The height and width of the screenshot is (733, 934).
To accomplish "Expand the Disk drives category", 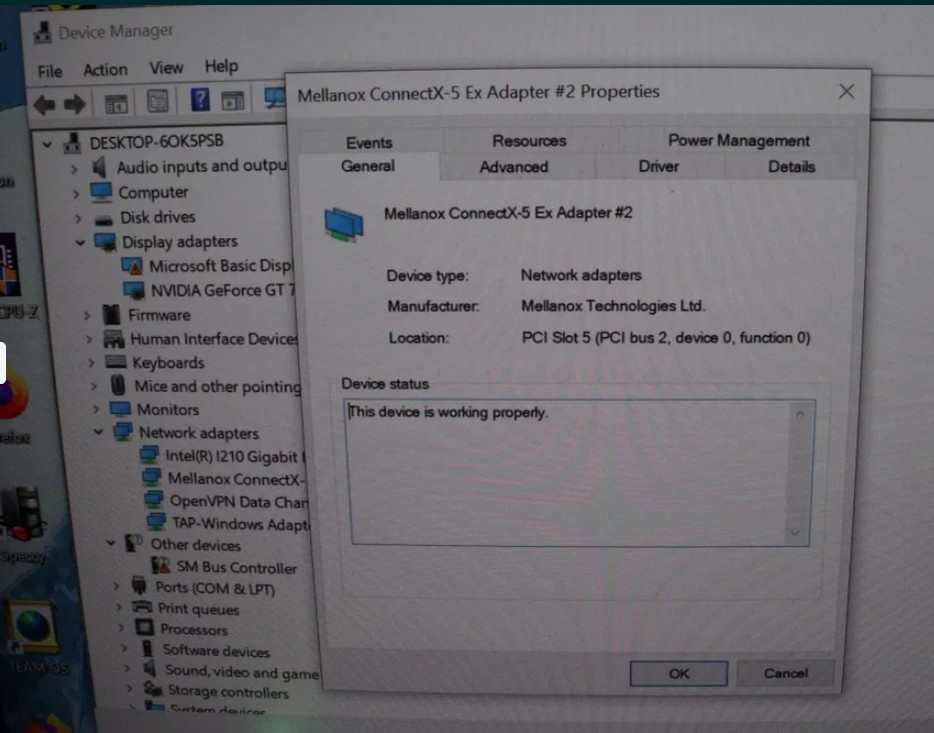I will pyautogui.click(x=76, y=218).
